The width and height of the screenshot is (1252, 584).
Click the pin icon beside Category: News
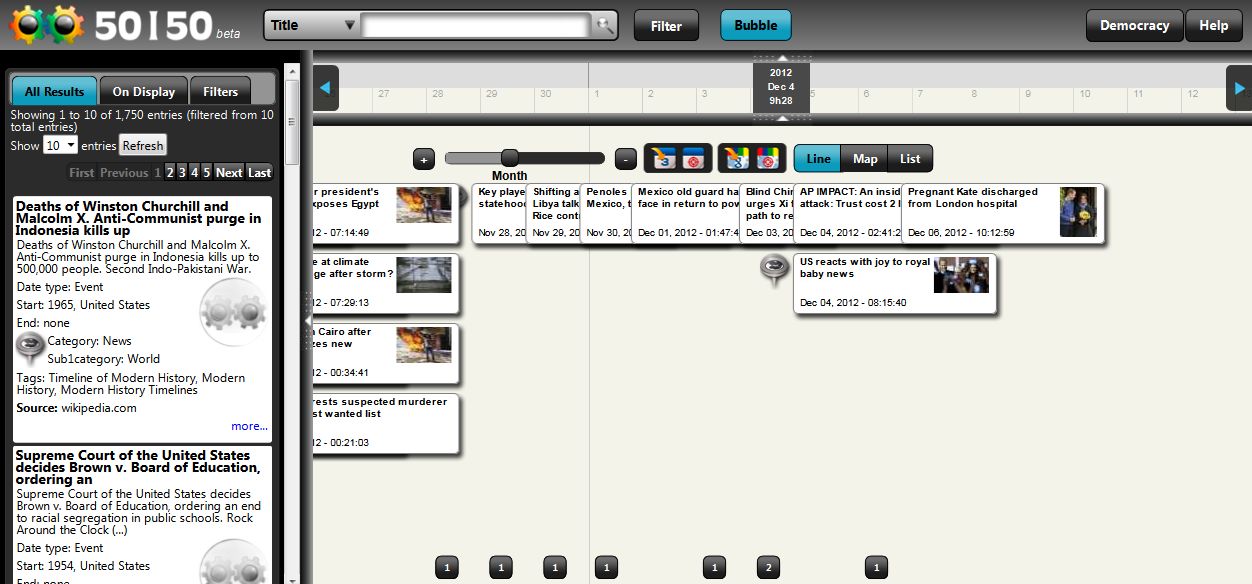(x=31, y=349)
